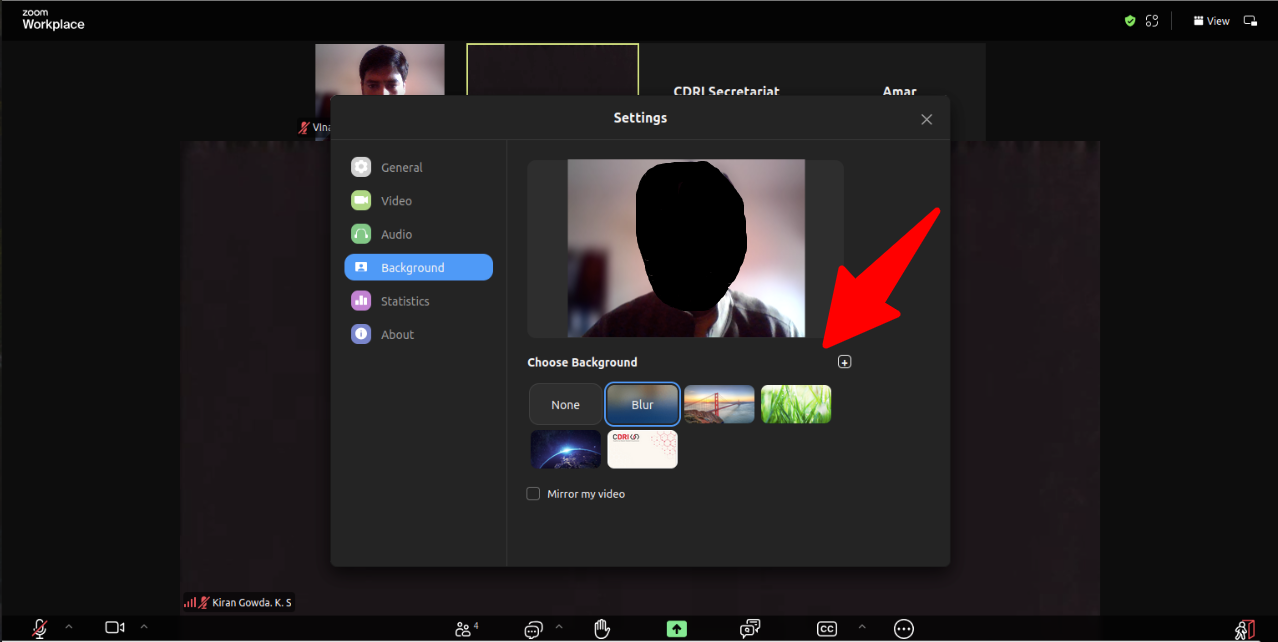1278x642 pixels.
Task: Open the Statistics settings tab
Action: pyautogui.click(x=419, y=301)
